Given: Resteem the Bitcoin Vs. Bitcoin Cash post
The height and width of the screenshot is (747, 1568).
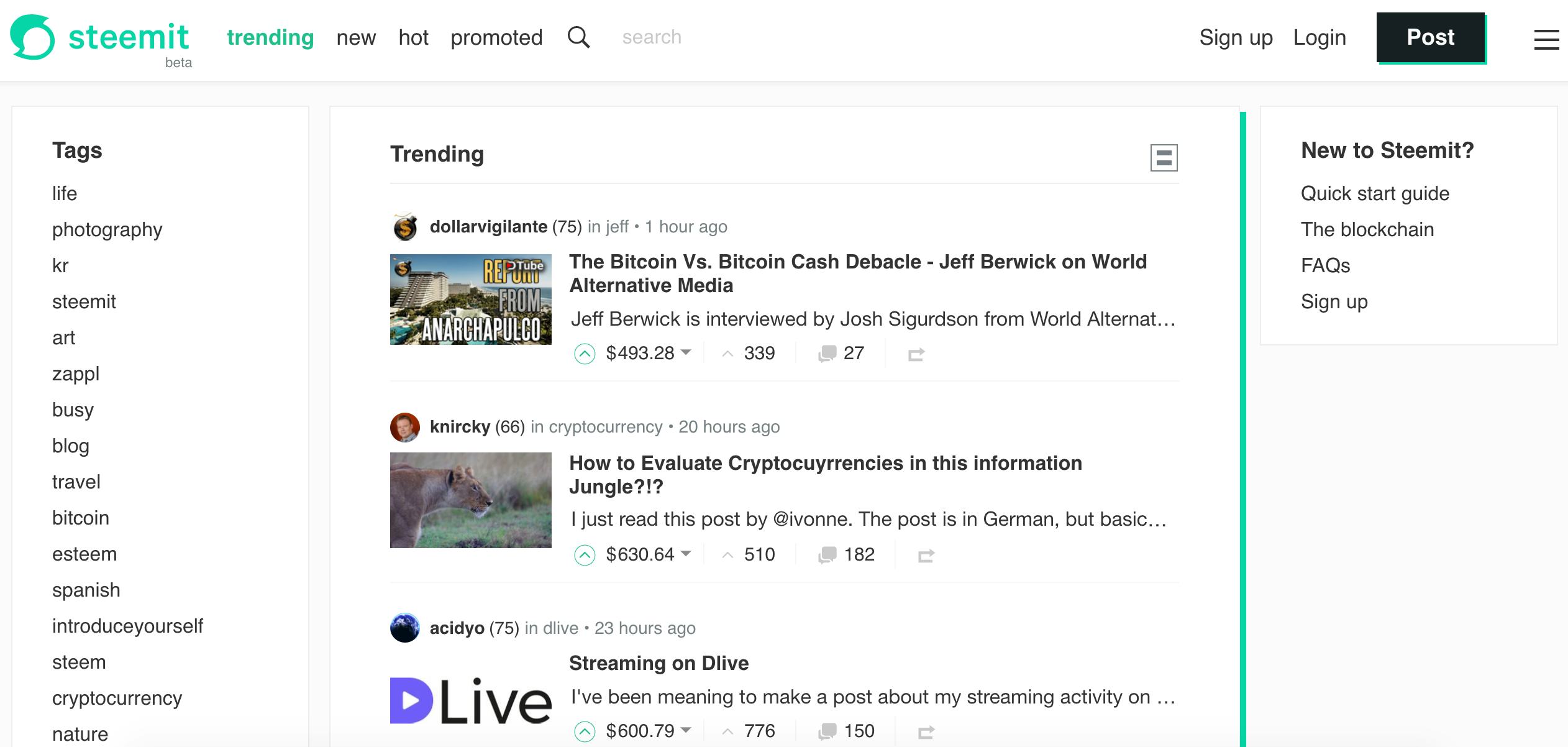Looking at the screenshot, I should click(x=917, y=353).
